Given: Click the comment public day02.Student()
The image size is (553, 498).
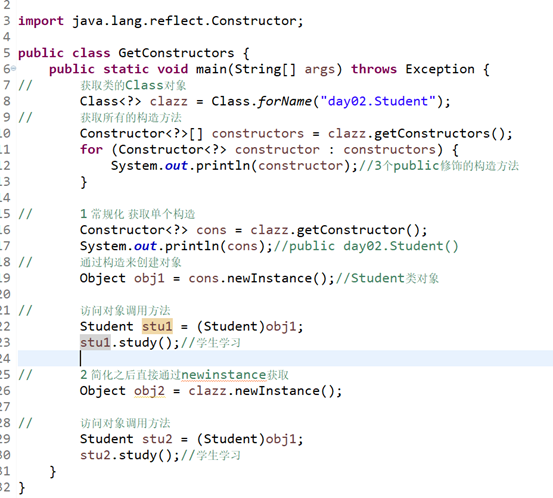Looking at the screenshot, I should tap(365, 246).
